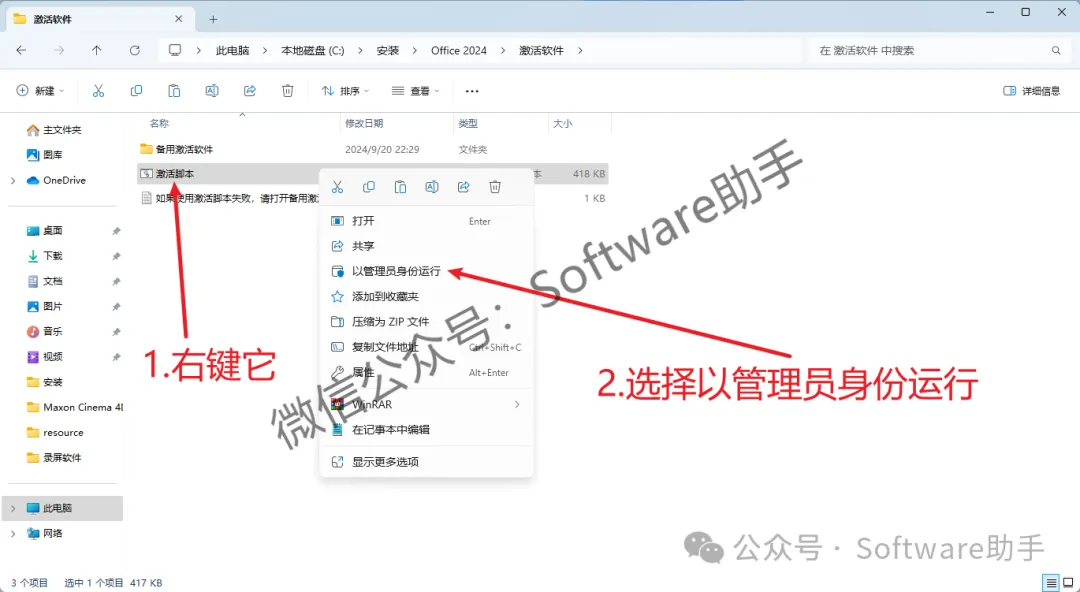This screenshot has height=592, width=1080.
Task: Click the PC monitor icon in address bar
Action: tap(175, 50)
